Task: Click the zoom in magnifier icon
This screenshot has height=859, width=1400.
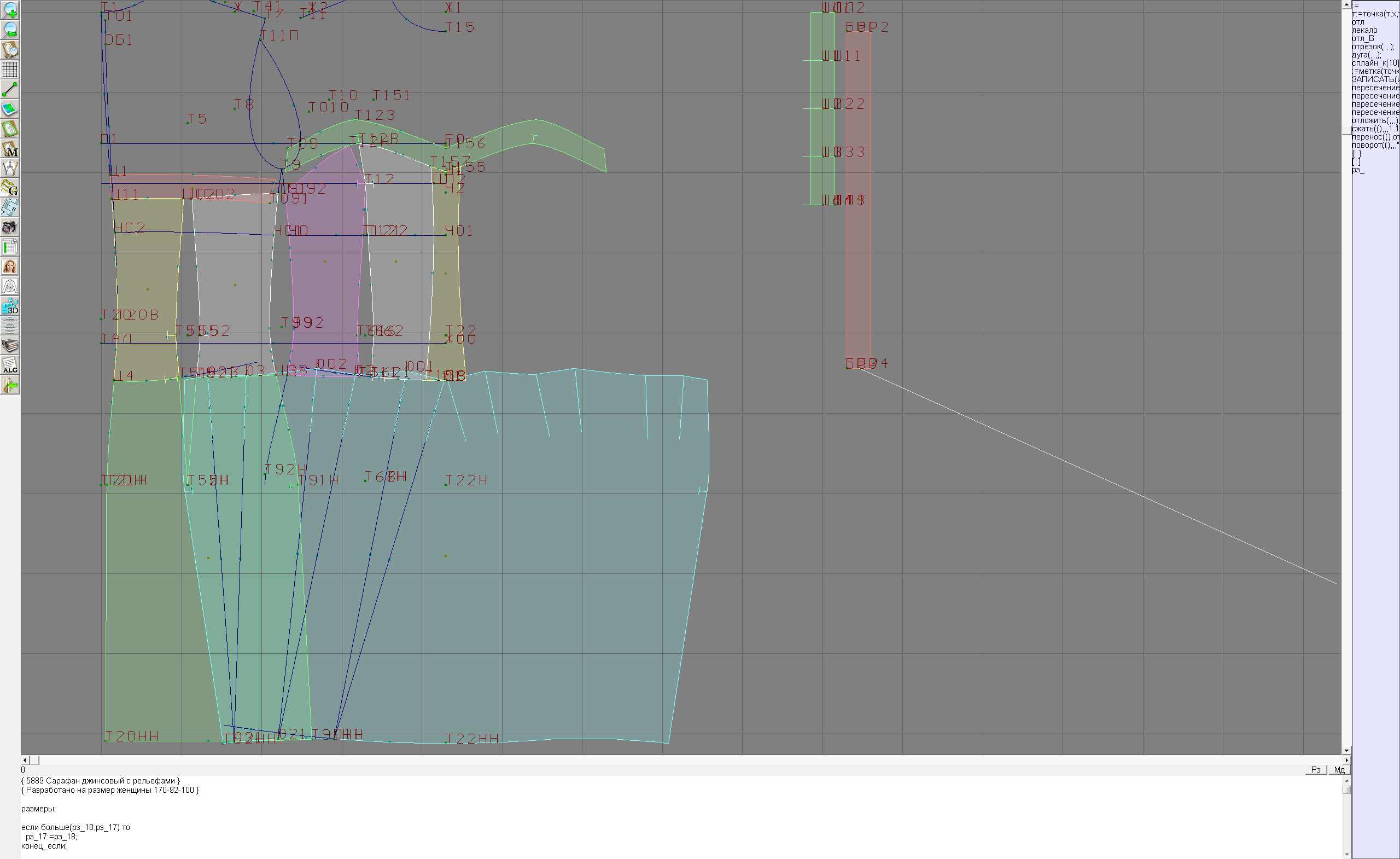Action: [10, 10]
